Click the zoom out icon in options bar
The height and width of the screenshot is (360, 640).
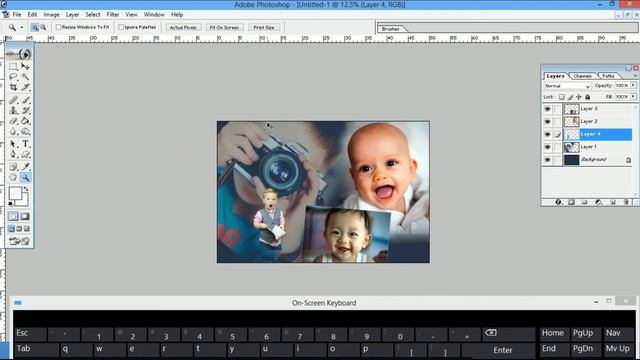click(43, 27)
